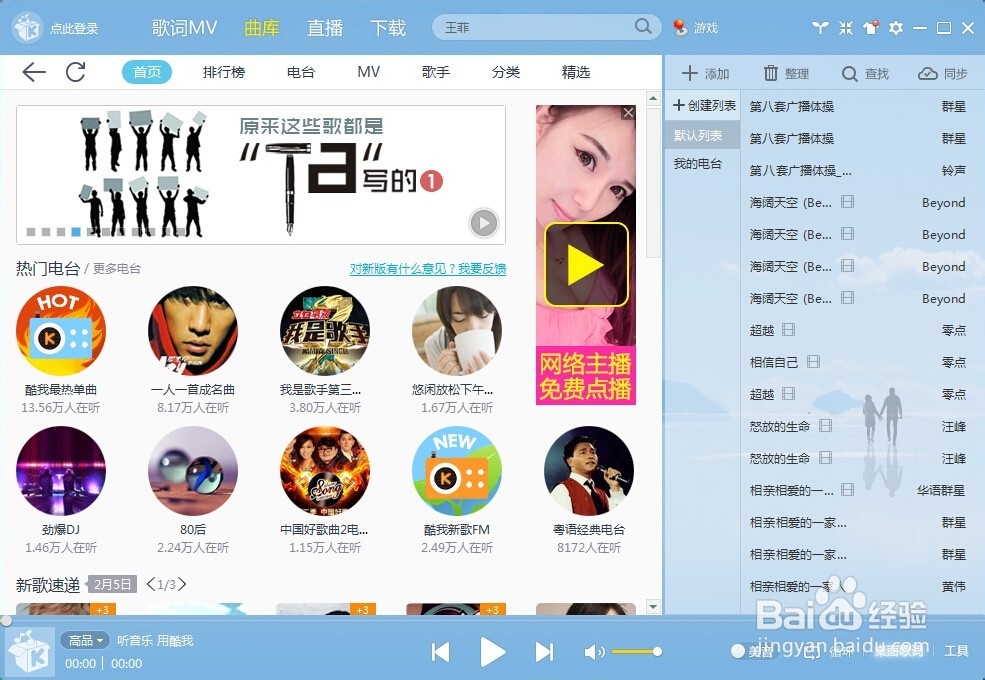Open the 分类 sub-tab
Screen dimensions: 985x680
[x=506, y=72]
